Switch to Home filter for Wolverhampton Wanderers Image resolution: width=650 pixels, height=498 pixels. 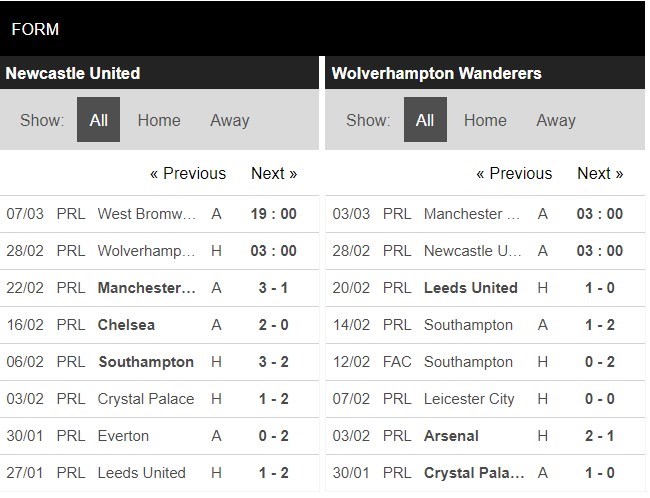click(485, 120)
